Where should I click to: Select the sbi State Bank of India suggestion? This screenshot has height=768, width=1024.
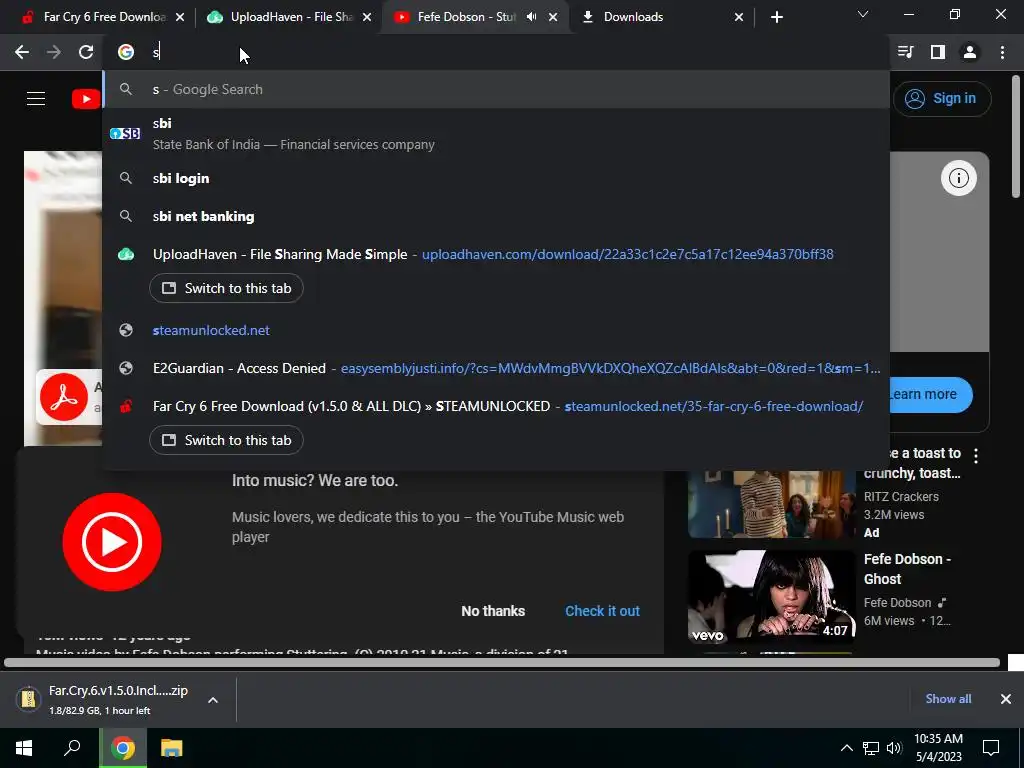pyautogui.click(x=496, y=134)
